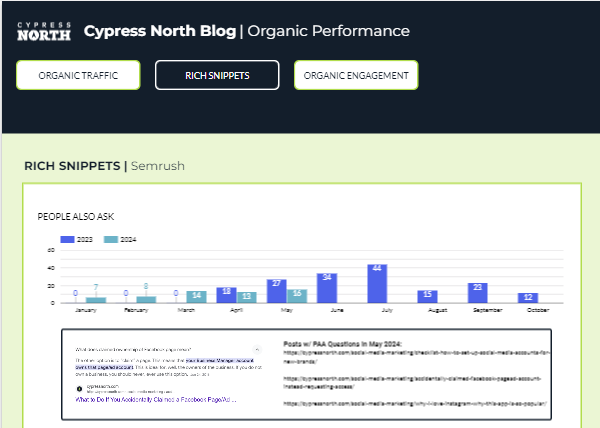
Task: Select the February 2024 bar labeled 8
Action: tap(146, 299)
